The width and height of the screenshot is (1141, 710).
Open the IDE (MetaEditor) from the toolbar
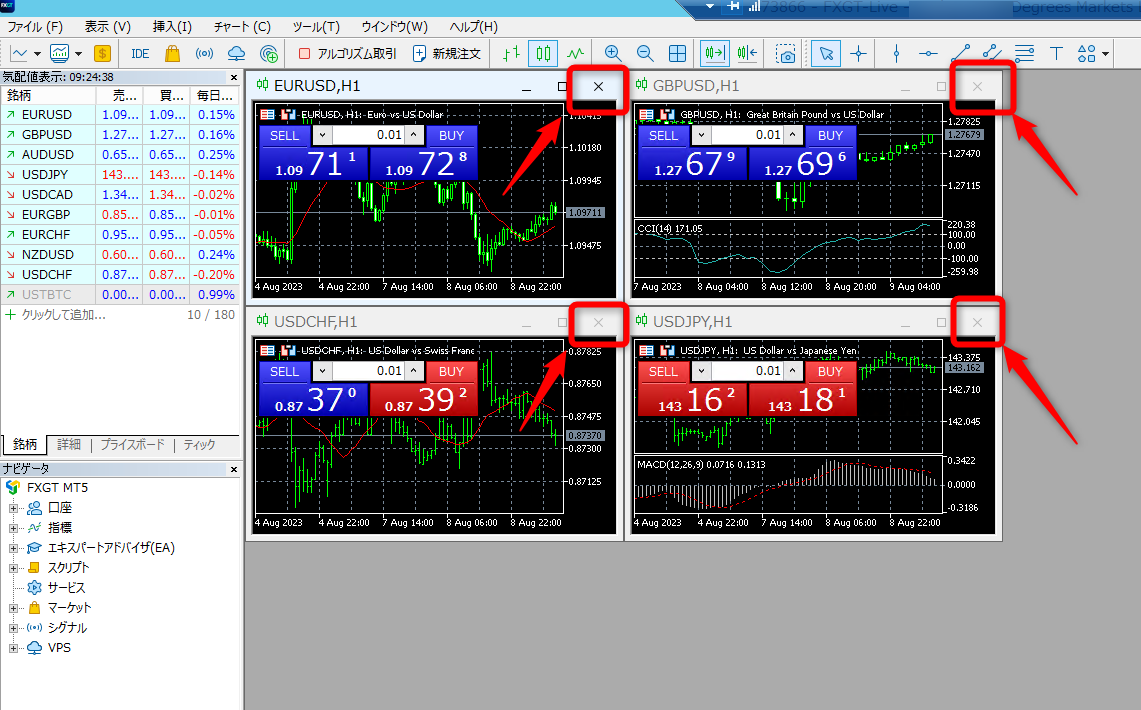(140, 54)
